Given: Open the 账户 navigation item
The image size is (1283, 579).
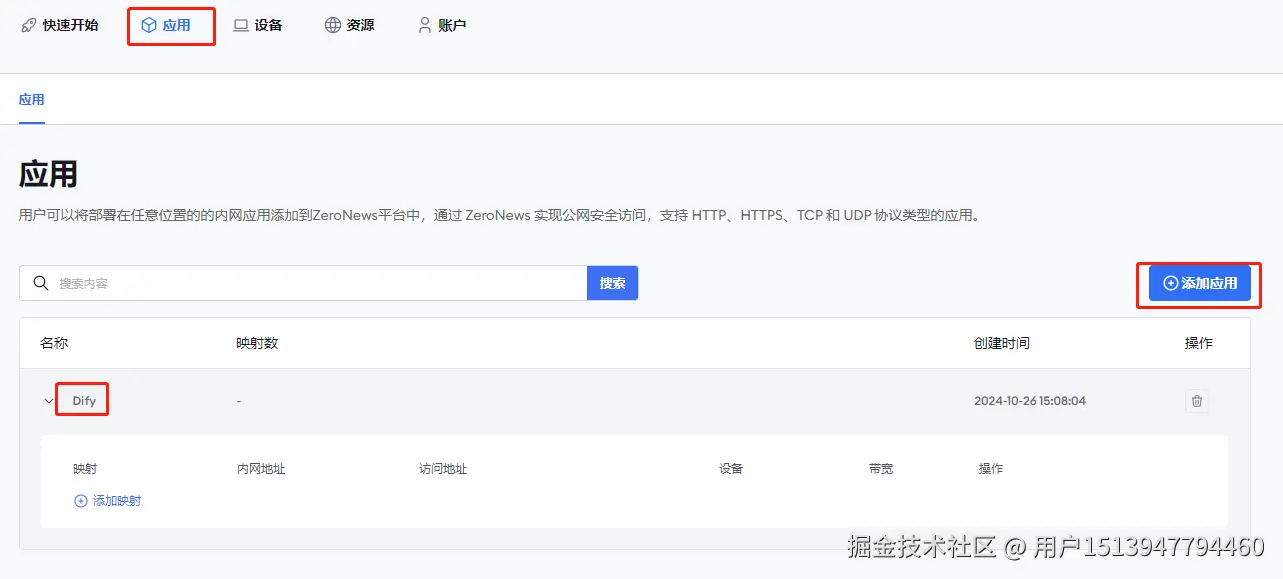Looking at the screenshot, I should click(442, 25).
